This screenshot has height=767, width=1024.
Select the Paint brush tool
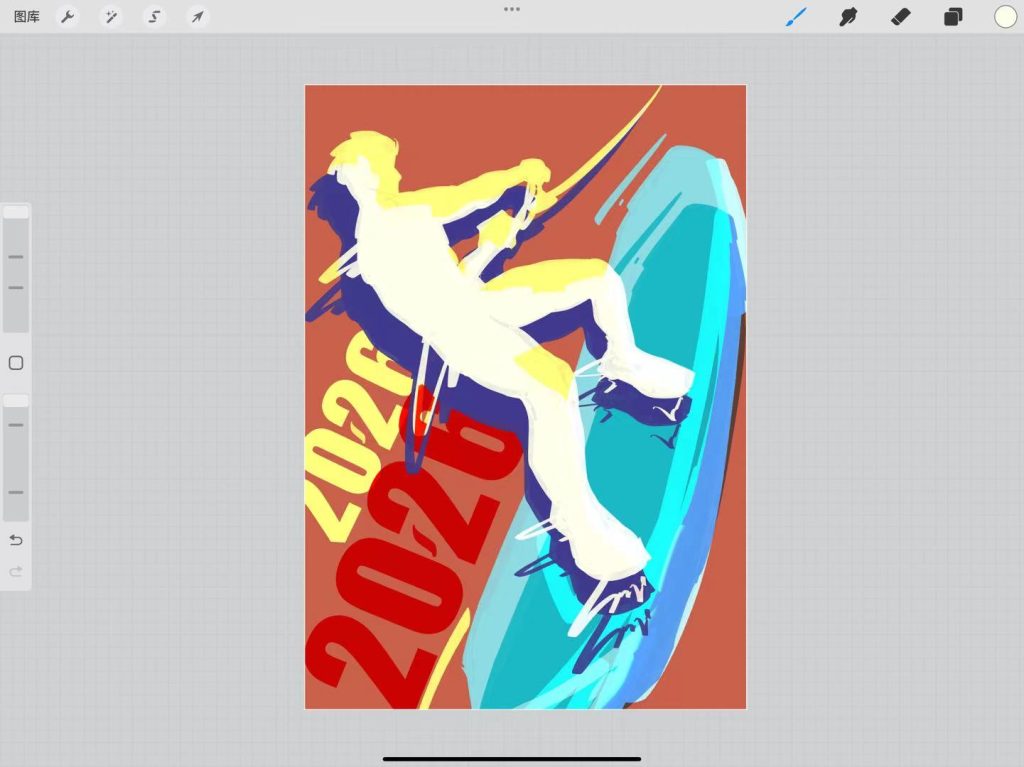pos(796,17)
